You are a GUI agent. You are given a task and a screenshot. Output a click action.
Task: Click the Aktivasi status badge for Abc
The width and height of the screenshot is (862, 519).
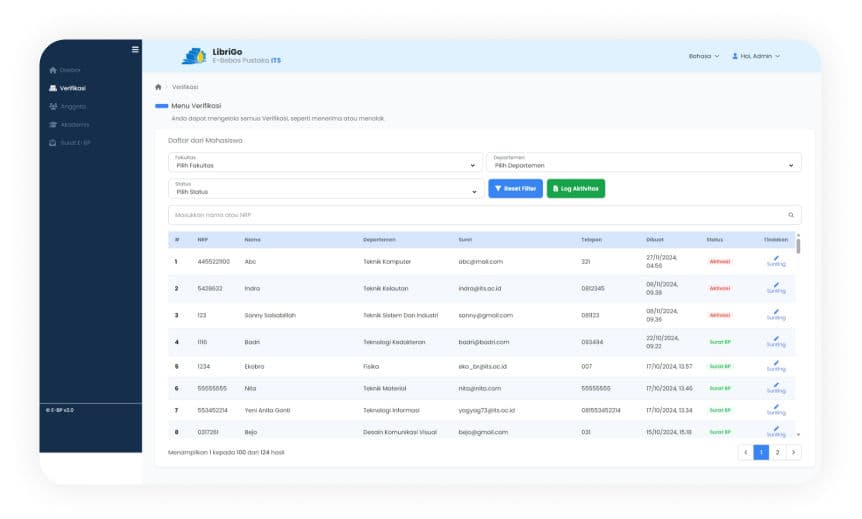point(720,262)
